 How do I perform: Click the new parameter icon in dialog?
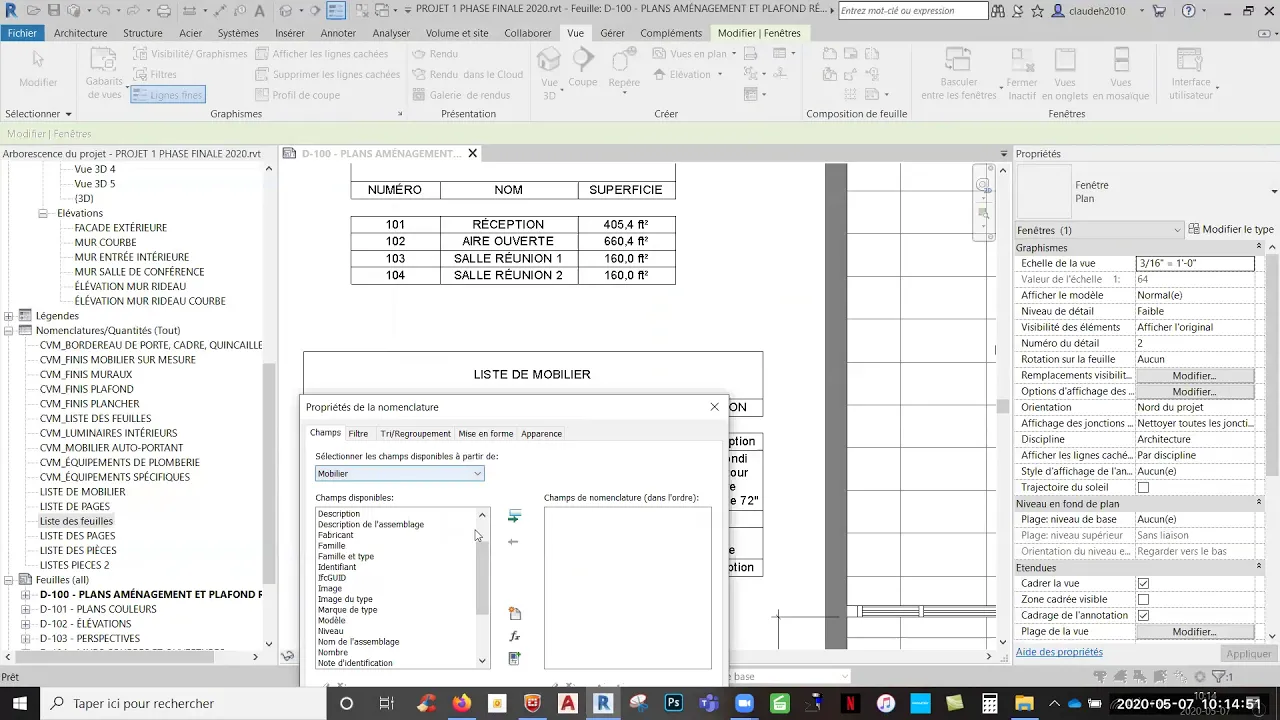(514, 614)
